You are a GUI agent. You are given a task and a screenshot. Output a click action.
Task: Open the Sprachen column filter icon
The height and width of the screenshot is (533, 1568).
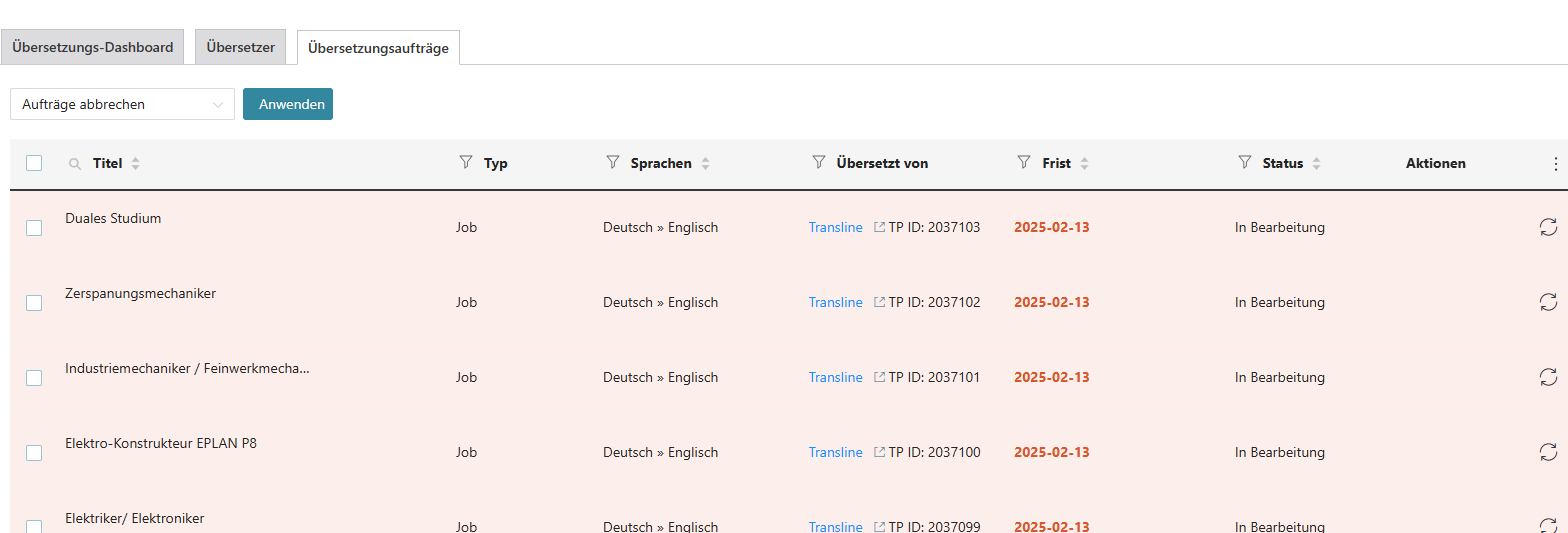613,162
